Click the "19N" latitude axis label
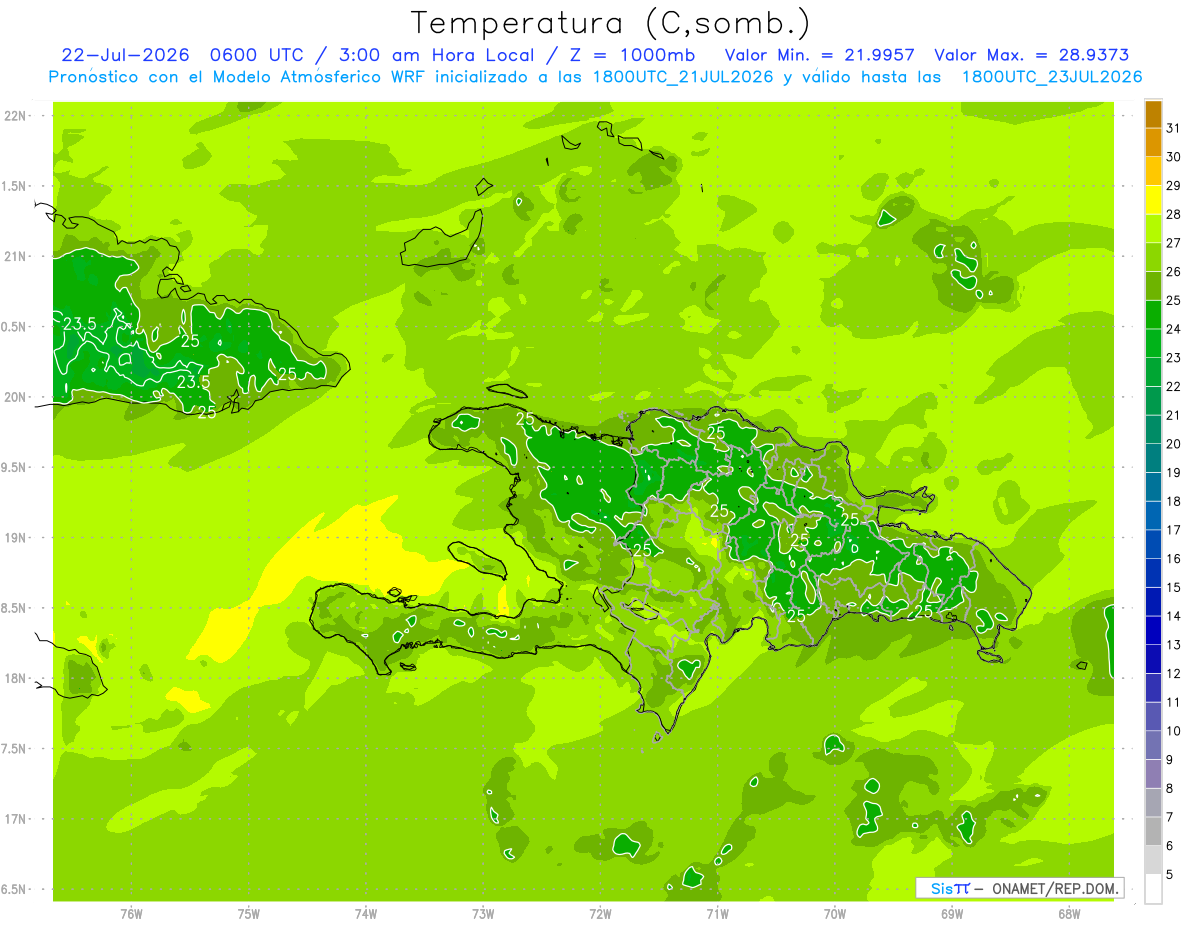The width and height of the screenshot is (1200, 927). (x=16, y=537)
